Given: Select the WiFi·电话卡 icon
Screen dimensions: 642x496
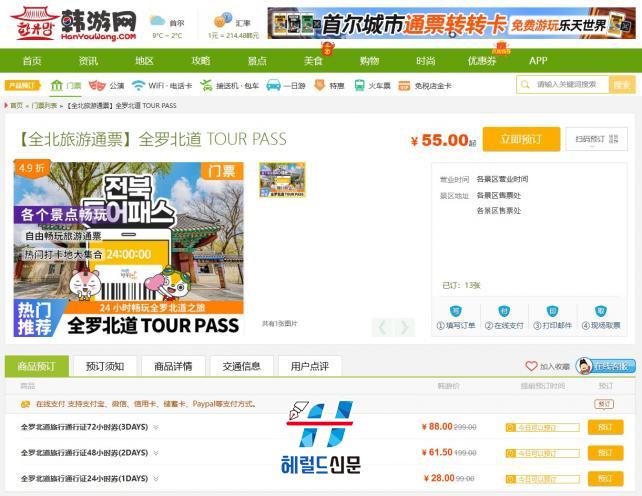Looking at the screenshot, I should click(138, 86).
